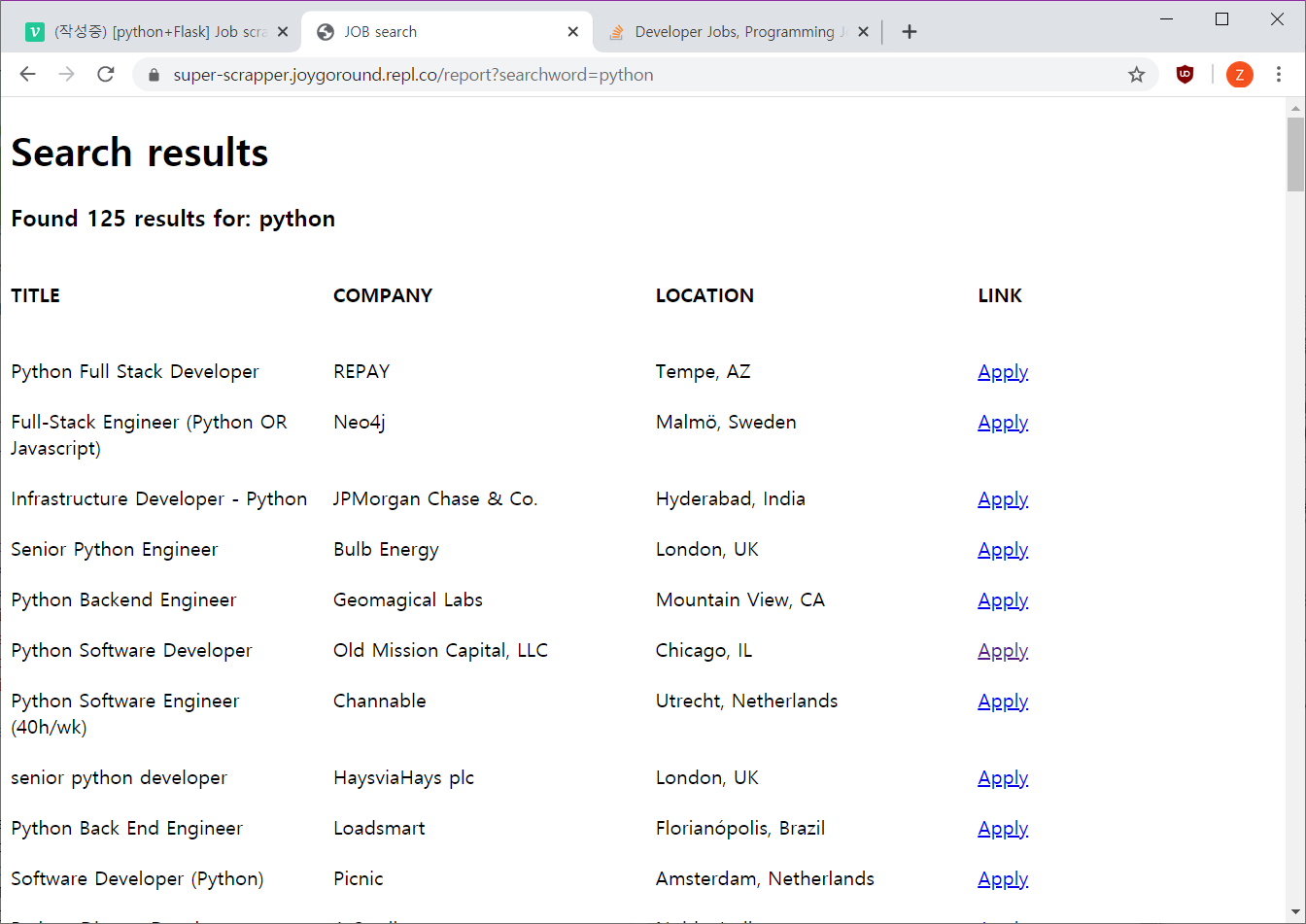Click the 'REPAY' company cell
The image size is (1306, 924).
point(361,372)
